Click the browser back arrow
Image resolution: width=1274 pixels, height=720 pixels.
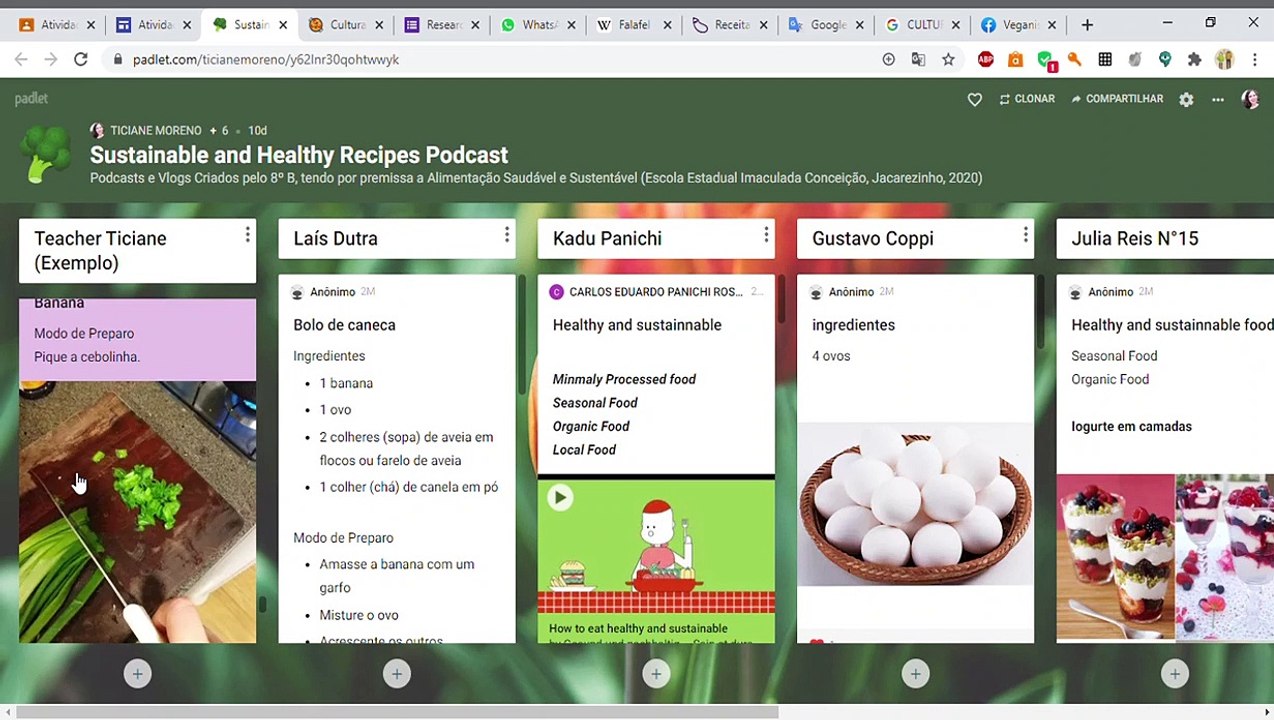point(21,60)
